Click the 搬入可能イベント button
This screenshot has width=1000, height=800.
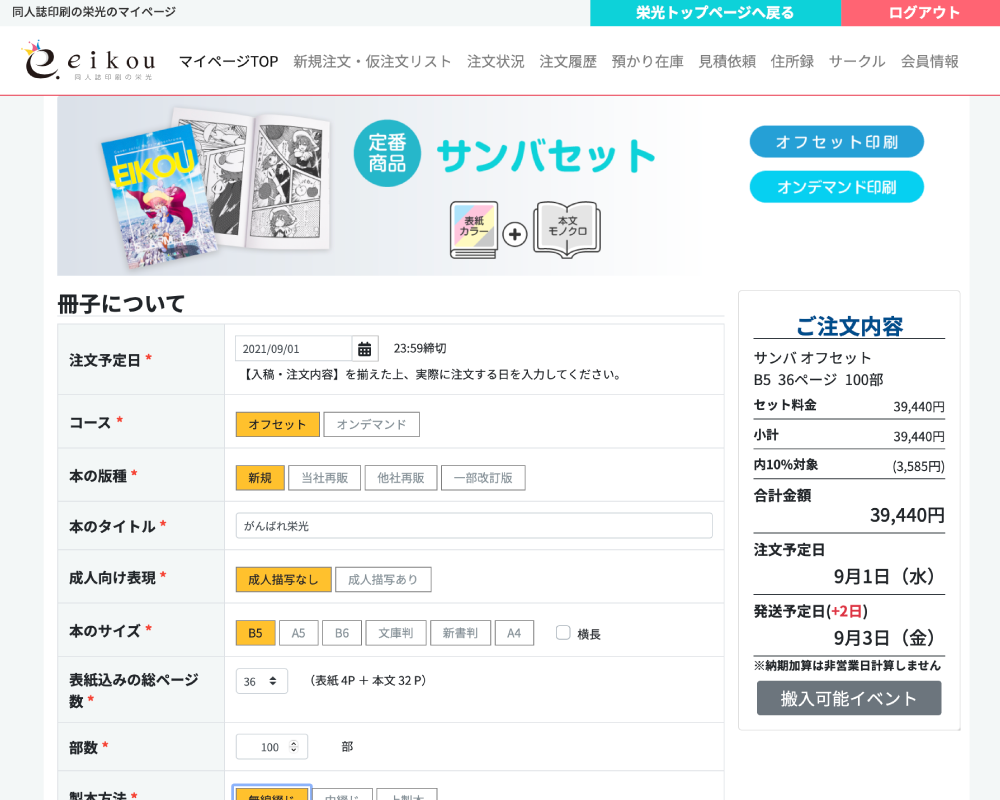pos(848,698)
